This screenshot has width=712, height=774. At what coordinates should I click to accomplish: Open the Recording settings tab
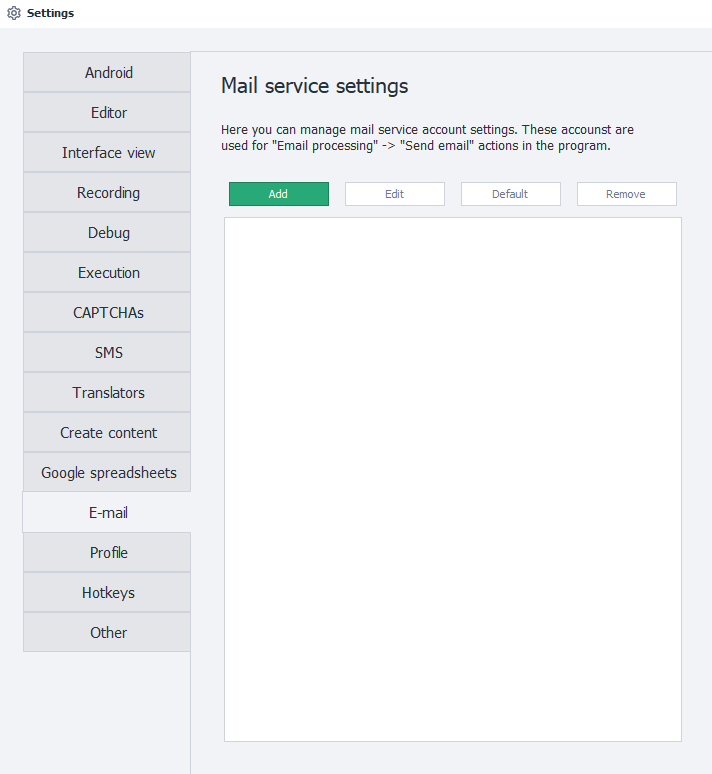[x=108, y=193]
